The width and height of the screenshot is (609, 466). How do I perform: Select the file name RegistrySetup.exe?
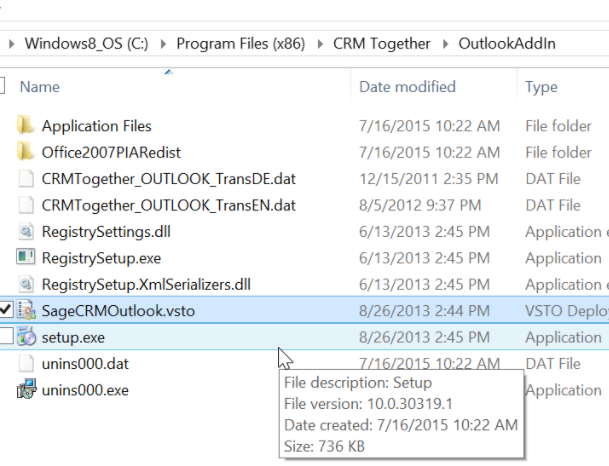[101, 258]
